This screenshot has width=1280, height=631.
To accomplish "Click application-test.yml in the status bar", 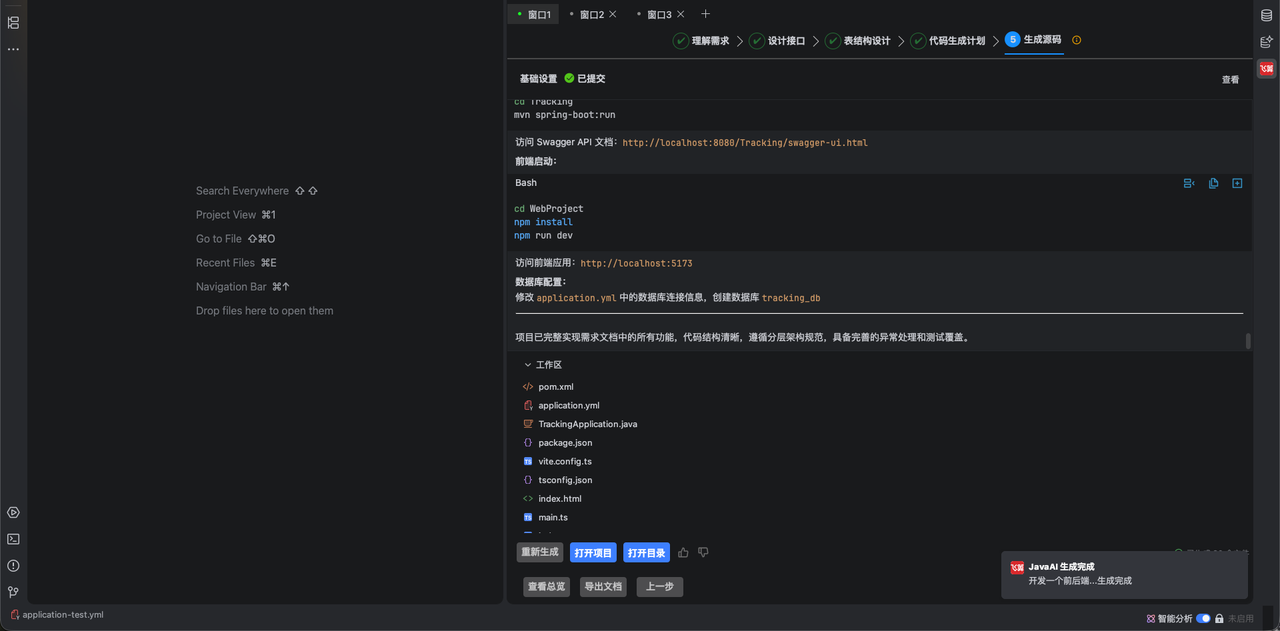I will pos(57,615).
